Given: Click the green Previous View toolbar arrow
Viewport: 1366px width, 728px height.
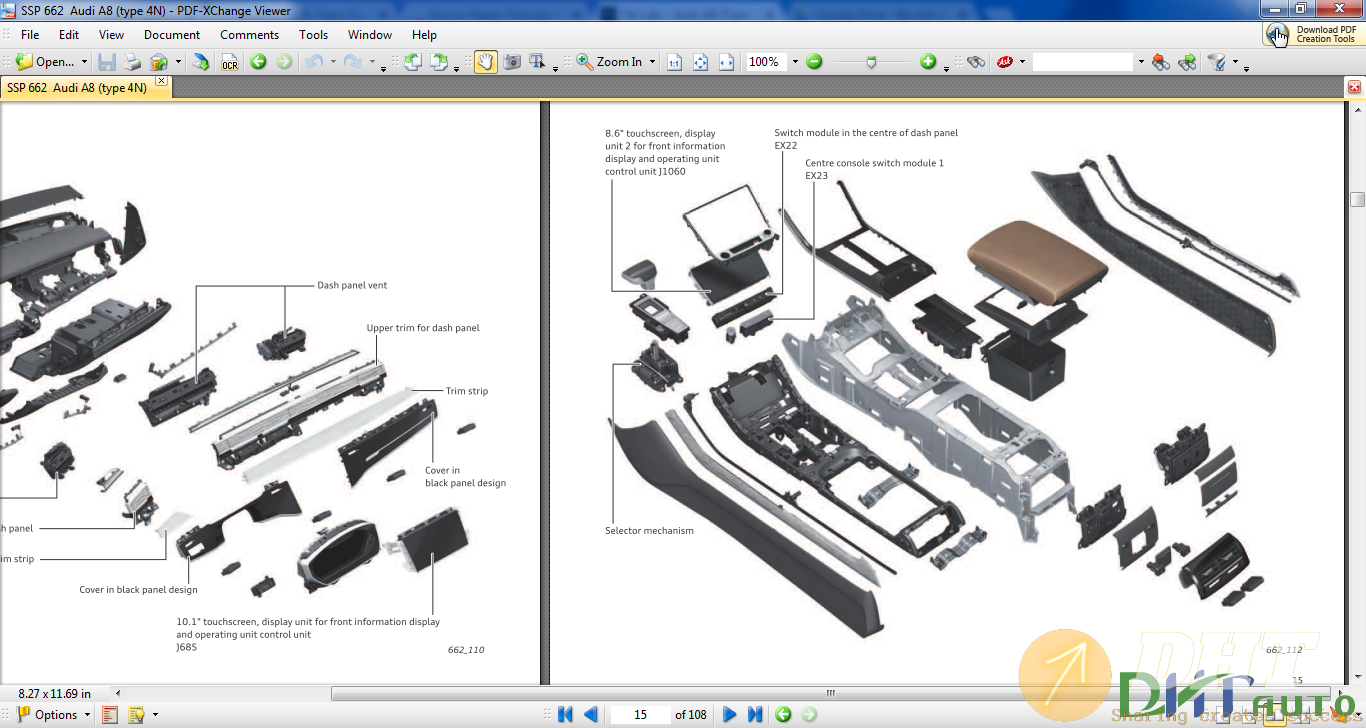Looking at the screenshot, I should [x=258, y=62].
